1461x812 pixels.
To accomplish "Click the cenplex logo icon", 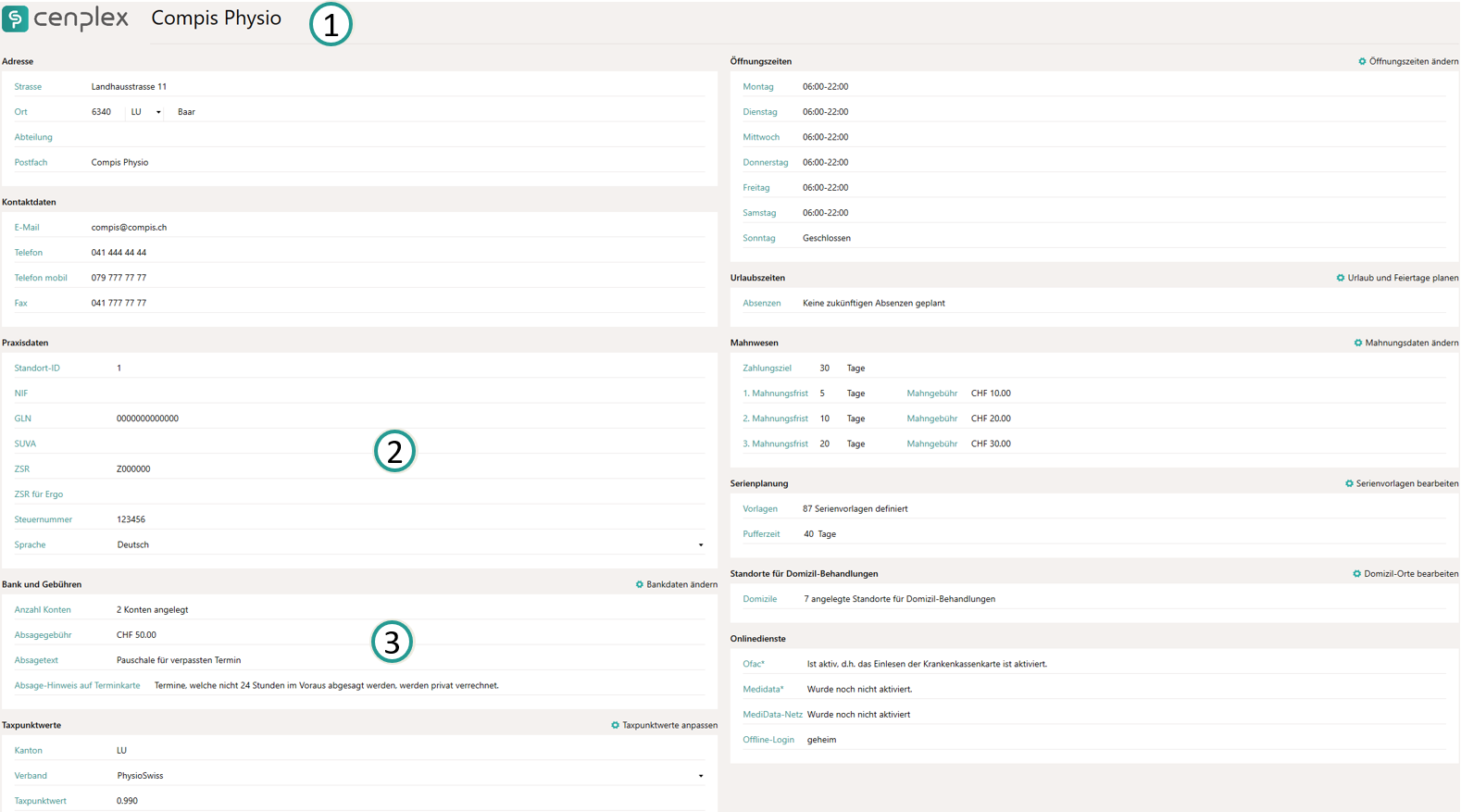I will click(16, 19).
